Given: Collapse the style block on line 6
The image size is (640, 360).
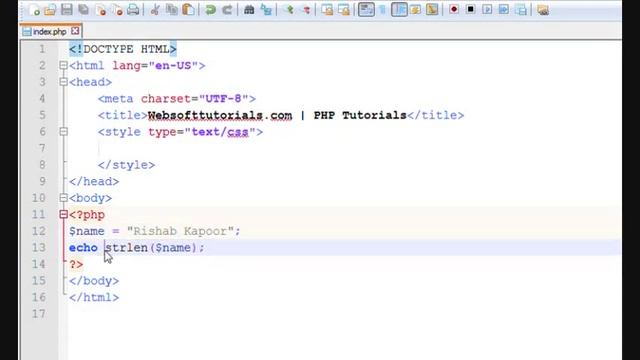Looking at the screenshot, I should 63,132.
